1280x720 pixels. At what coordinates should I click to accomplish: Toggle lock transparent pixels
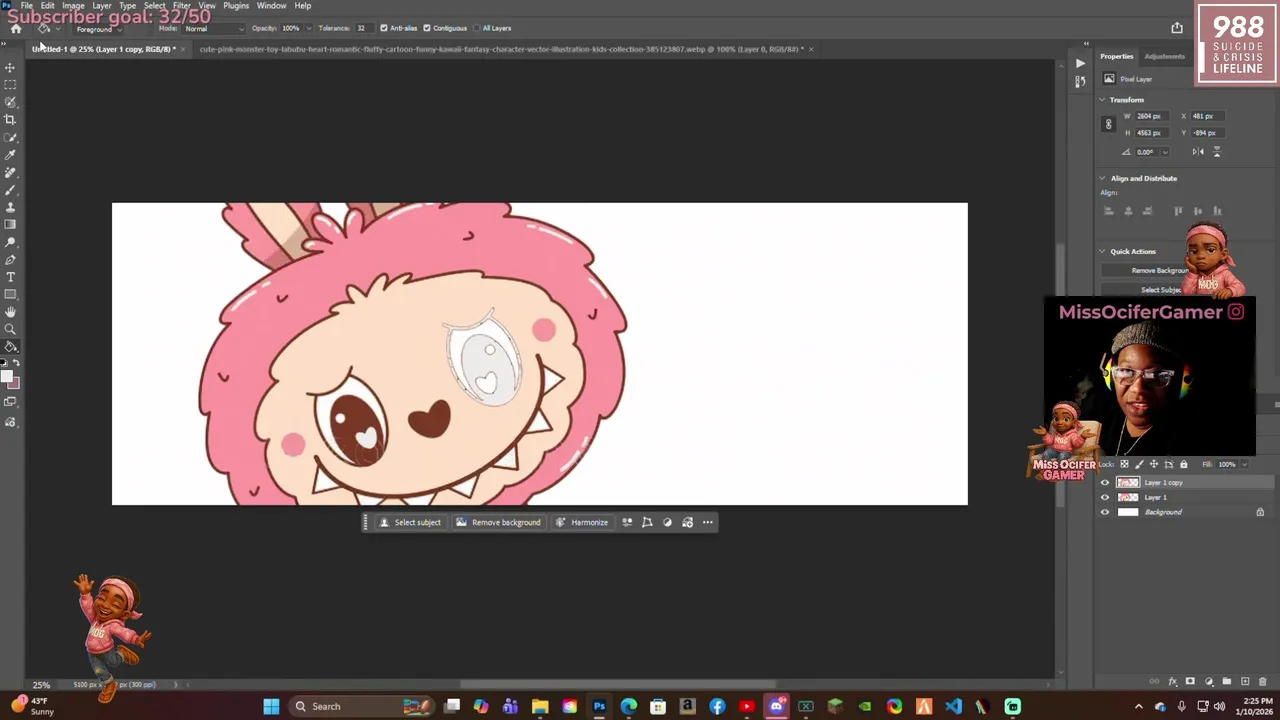[1124, 464]
